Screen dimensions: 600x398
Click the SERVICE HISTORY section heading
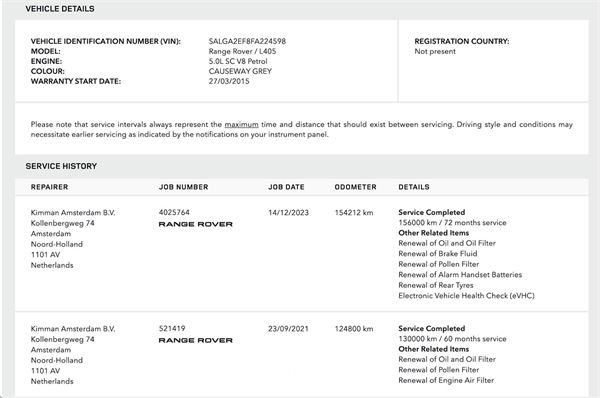pos(61,166)
